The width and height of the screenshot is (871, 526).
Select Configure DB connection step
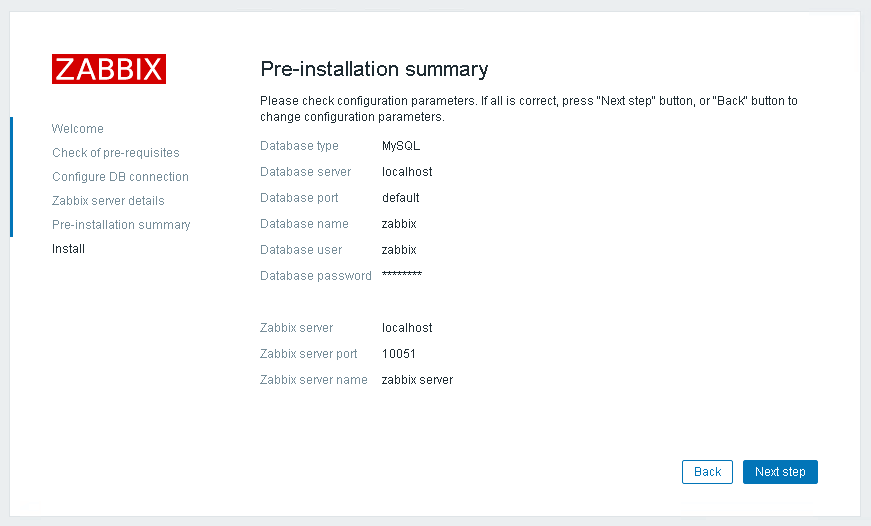pyautogui.click(x=120, y=177)
